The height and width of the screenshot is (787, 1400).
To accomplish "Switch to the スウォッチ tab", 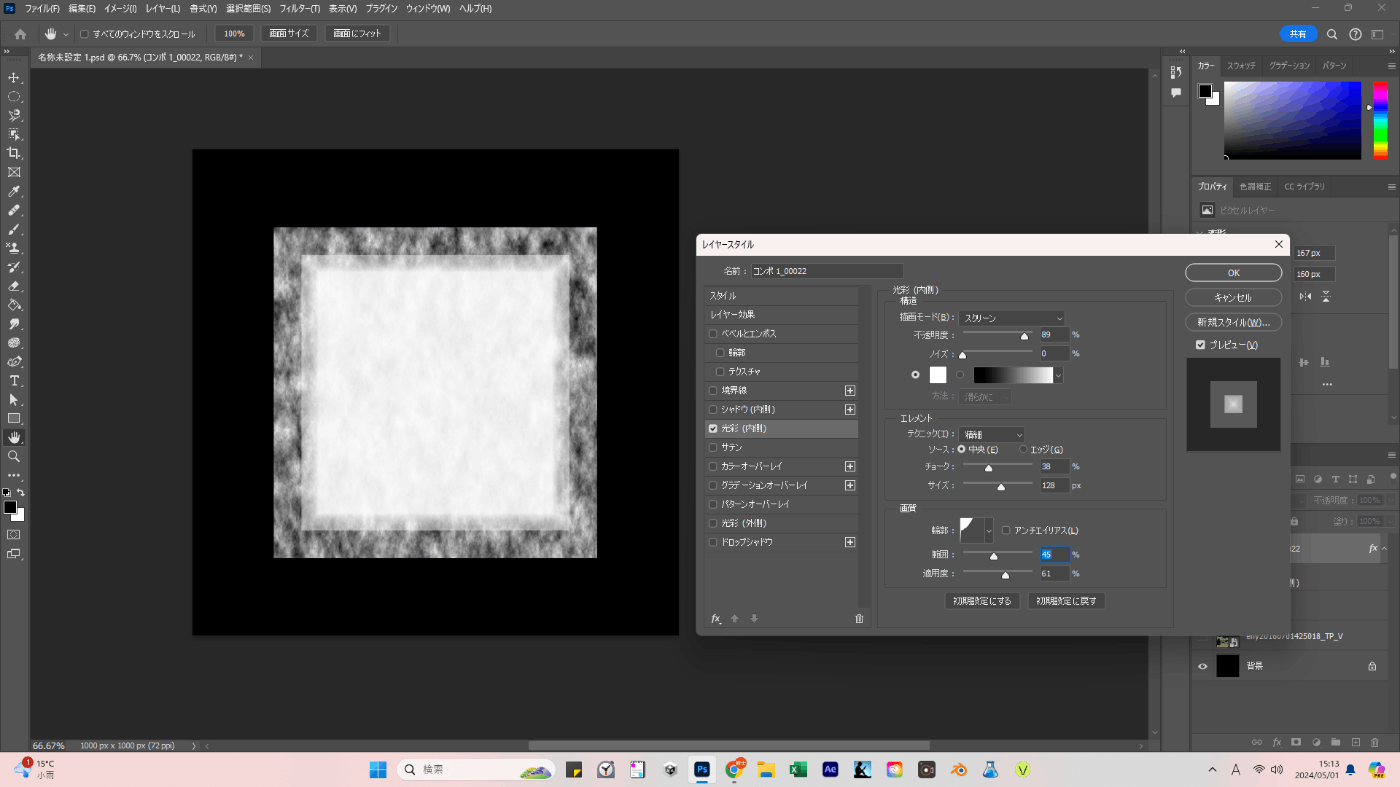I will (x=1241, y=66).
